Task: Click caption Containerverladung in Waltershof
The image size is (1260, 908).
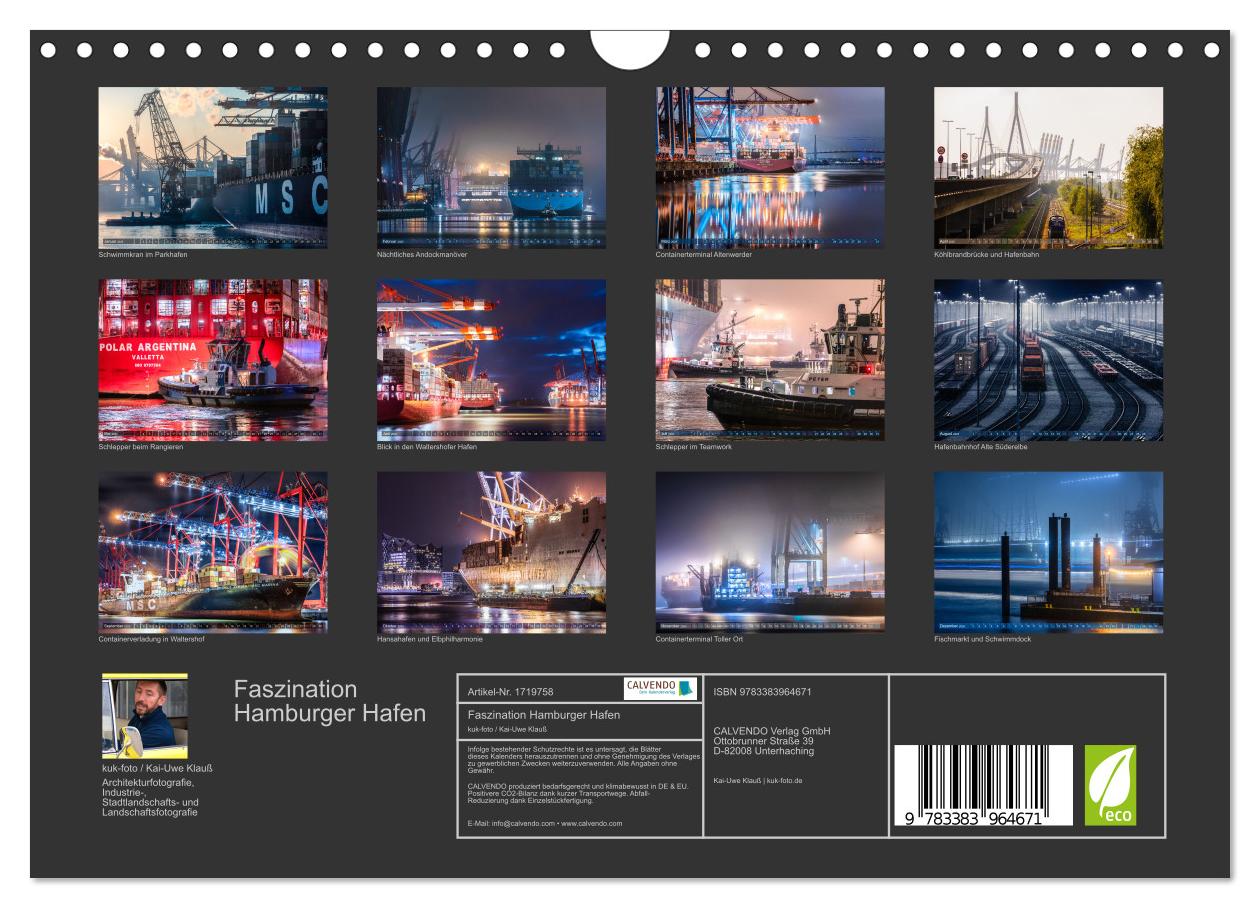Action: [x=151, y=639]
